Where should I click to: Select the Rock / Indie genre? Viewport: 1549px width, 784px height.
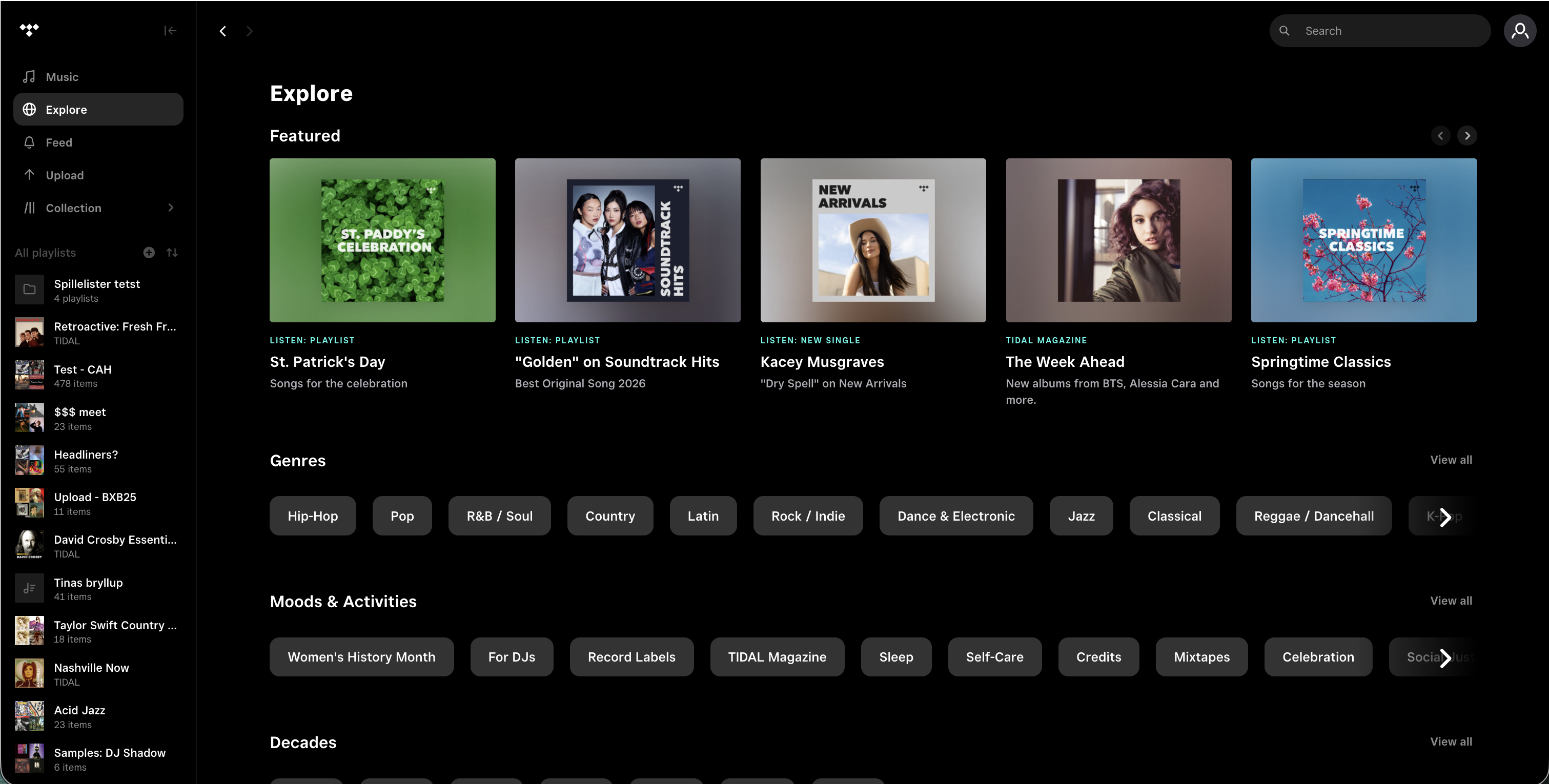point(808,516)
